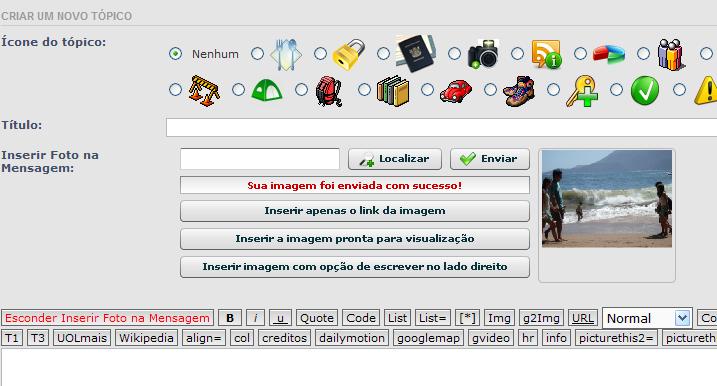Click the creditos tag button
This screenshot has width=717, height=386.
coord(284,338)
